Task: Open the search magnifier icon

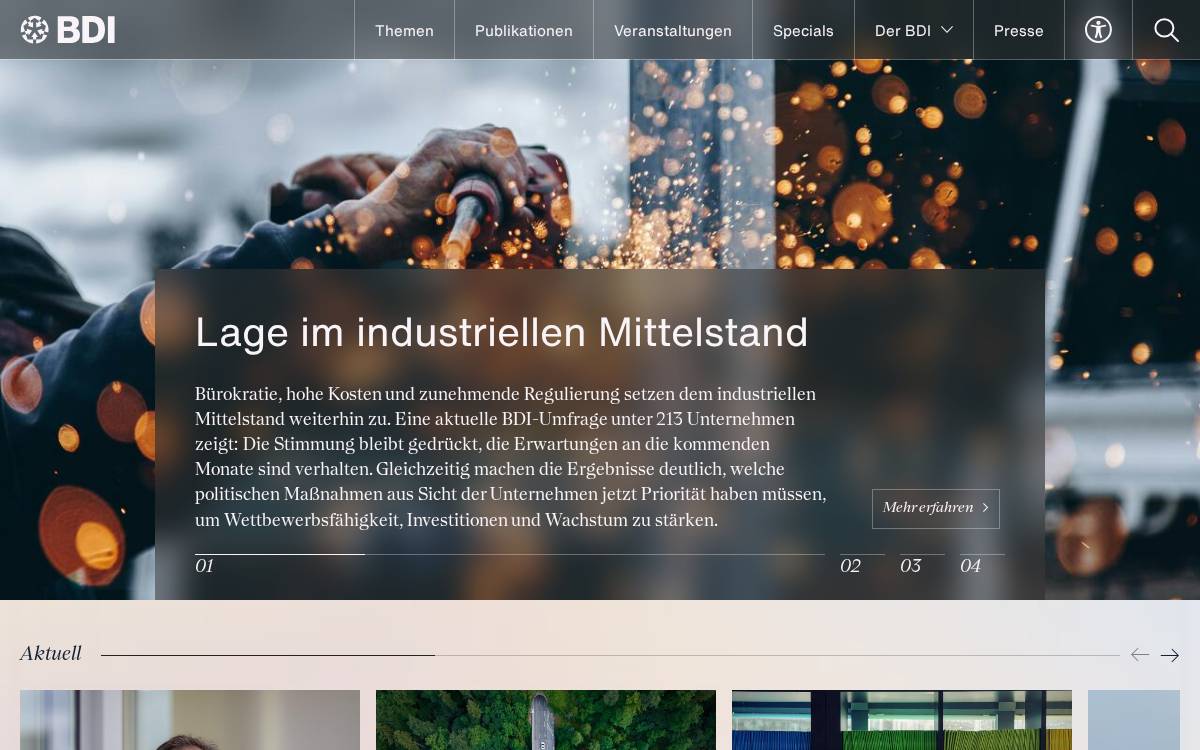Action: coord(1166,30)
